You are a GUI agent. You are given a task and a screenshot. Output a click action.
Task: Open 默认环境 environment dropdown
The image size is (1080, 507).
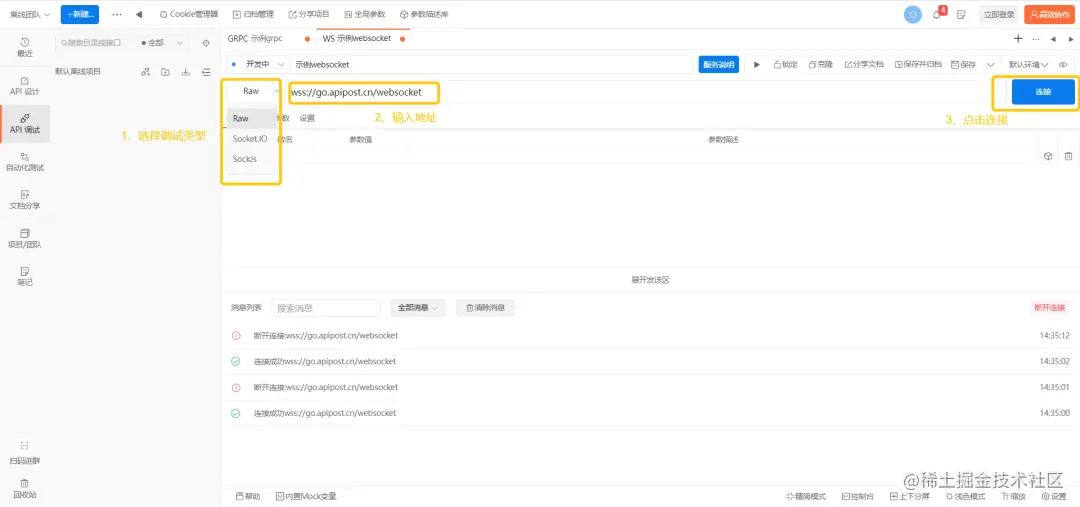1028,64
